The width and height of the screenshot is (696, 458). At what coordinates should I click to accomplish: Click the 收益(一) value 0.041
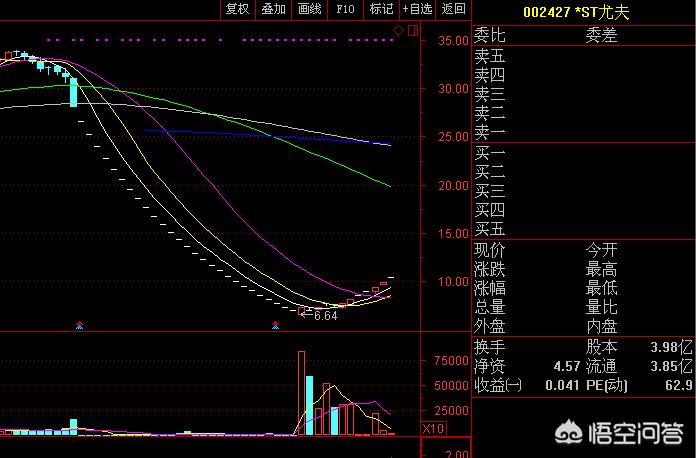click(562, 385)
